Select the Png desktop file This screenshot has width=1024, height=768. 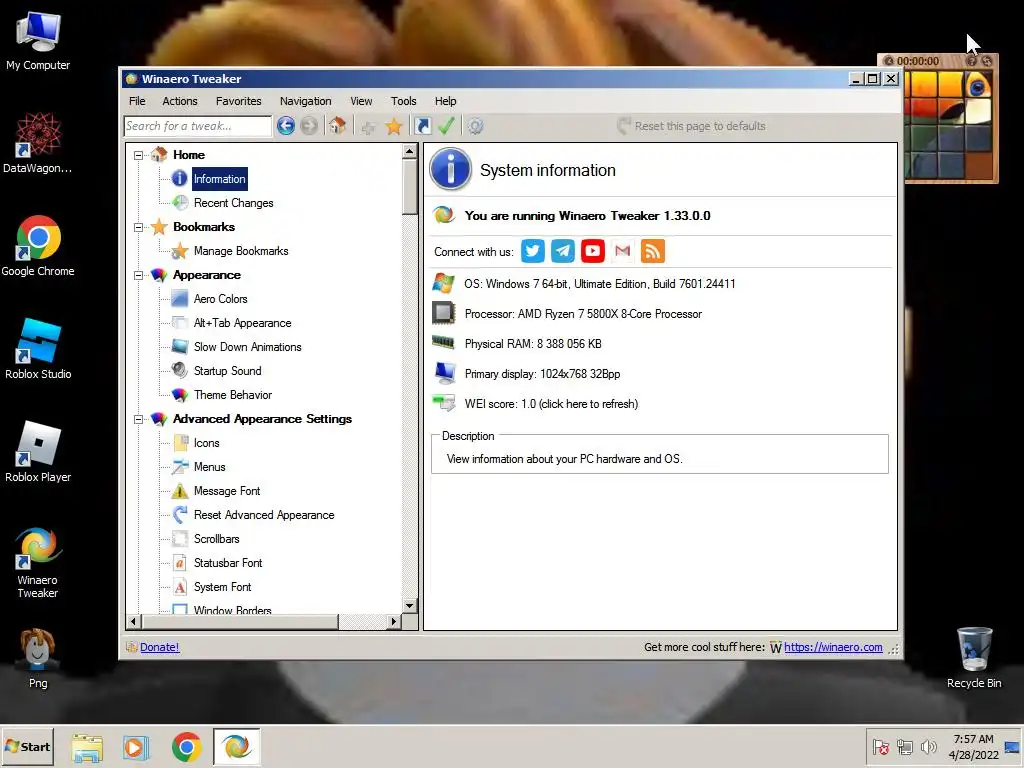(38, 658)
